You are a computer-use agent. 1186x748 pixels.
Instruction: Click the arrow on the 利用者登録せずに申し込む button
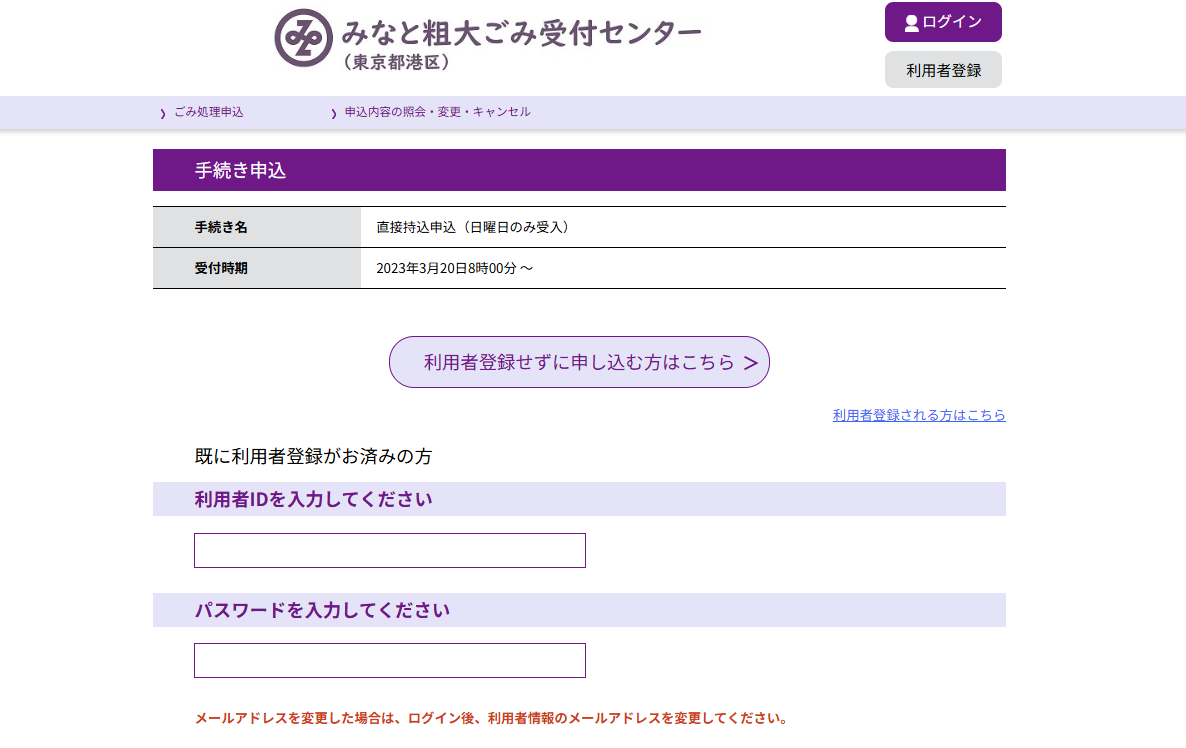point(750,363)
